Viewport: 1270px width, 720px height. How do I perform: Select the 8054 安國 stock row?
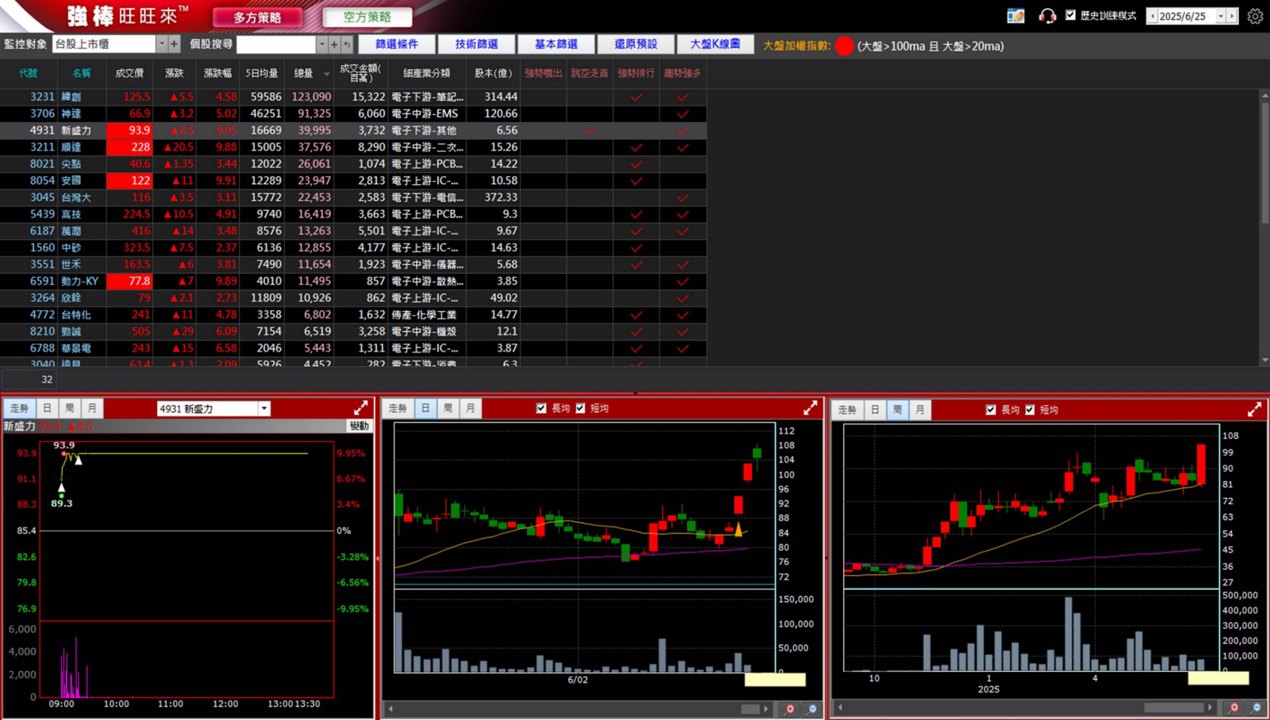tap(353, 181)
